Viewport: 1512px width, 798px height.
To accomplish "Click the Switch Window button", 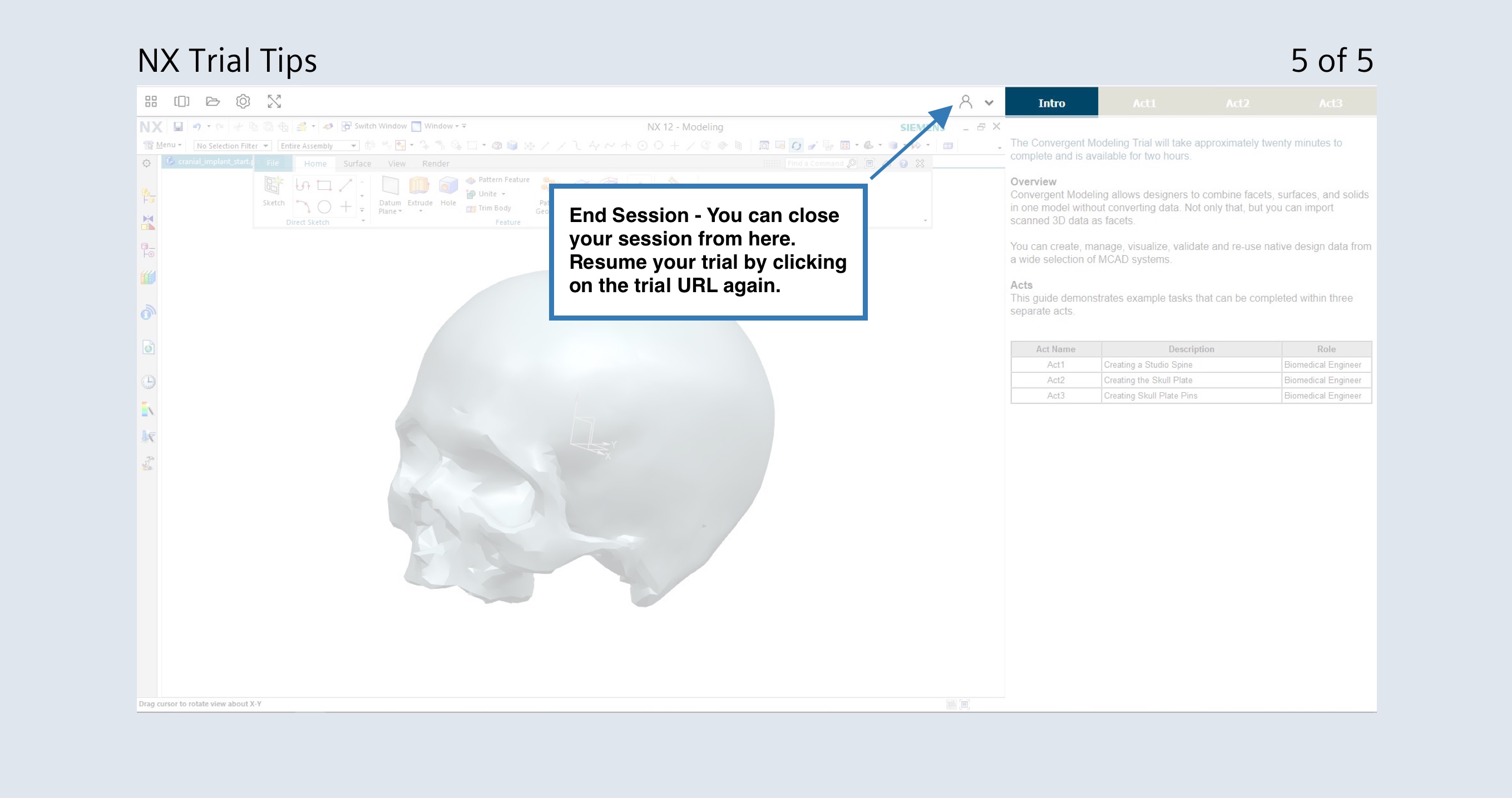I will (374, 126).
